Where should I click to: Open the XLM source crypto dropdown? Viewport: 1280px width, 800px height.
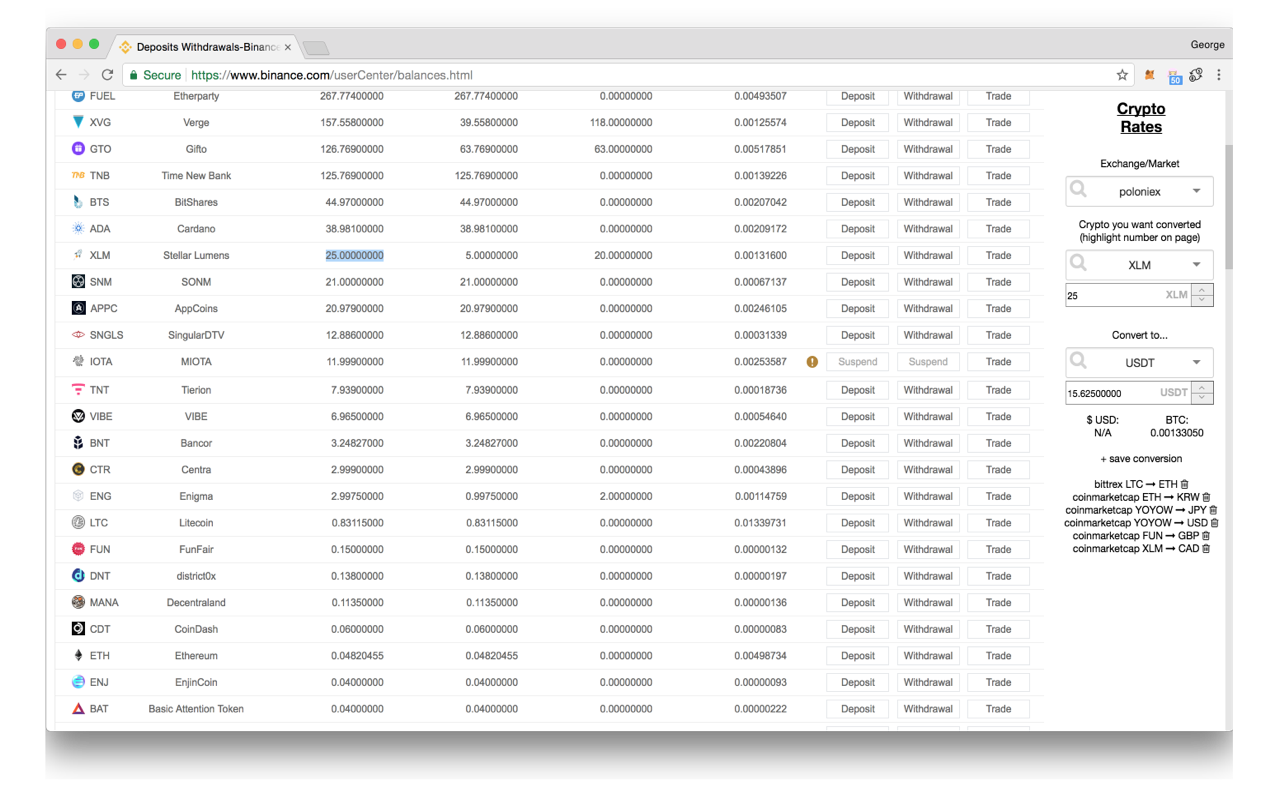click(x=1139, y=265)
